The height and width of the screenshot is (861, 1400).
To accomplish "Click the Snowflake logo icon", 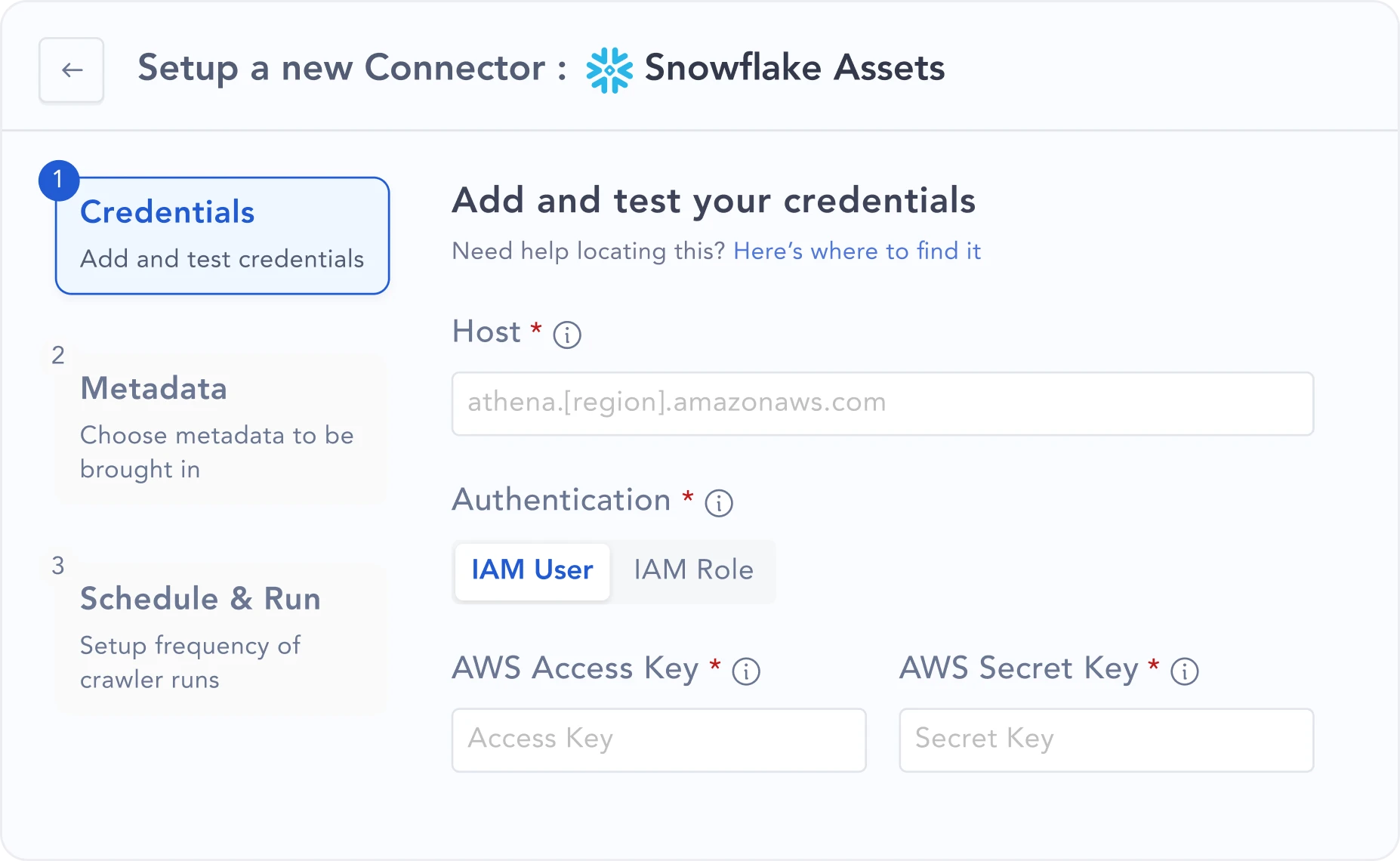I will [609, 70].
